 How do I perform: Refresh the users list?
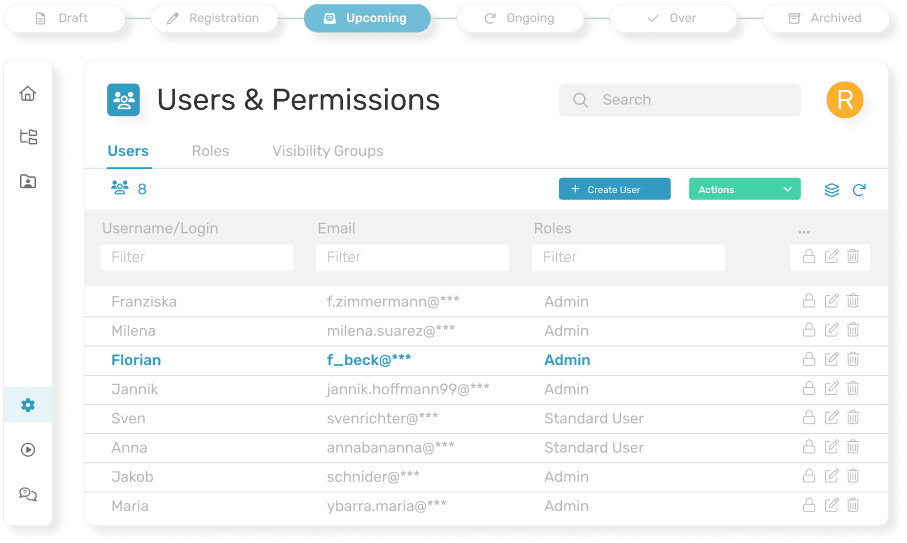click(859, 190)
